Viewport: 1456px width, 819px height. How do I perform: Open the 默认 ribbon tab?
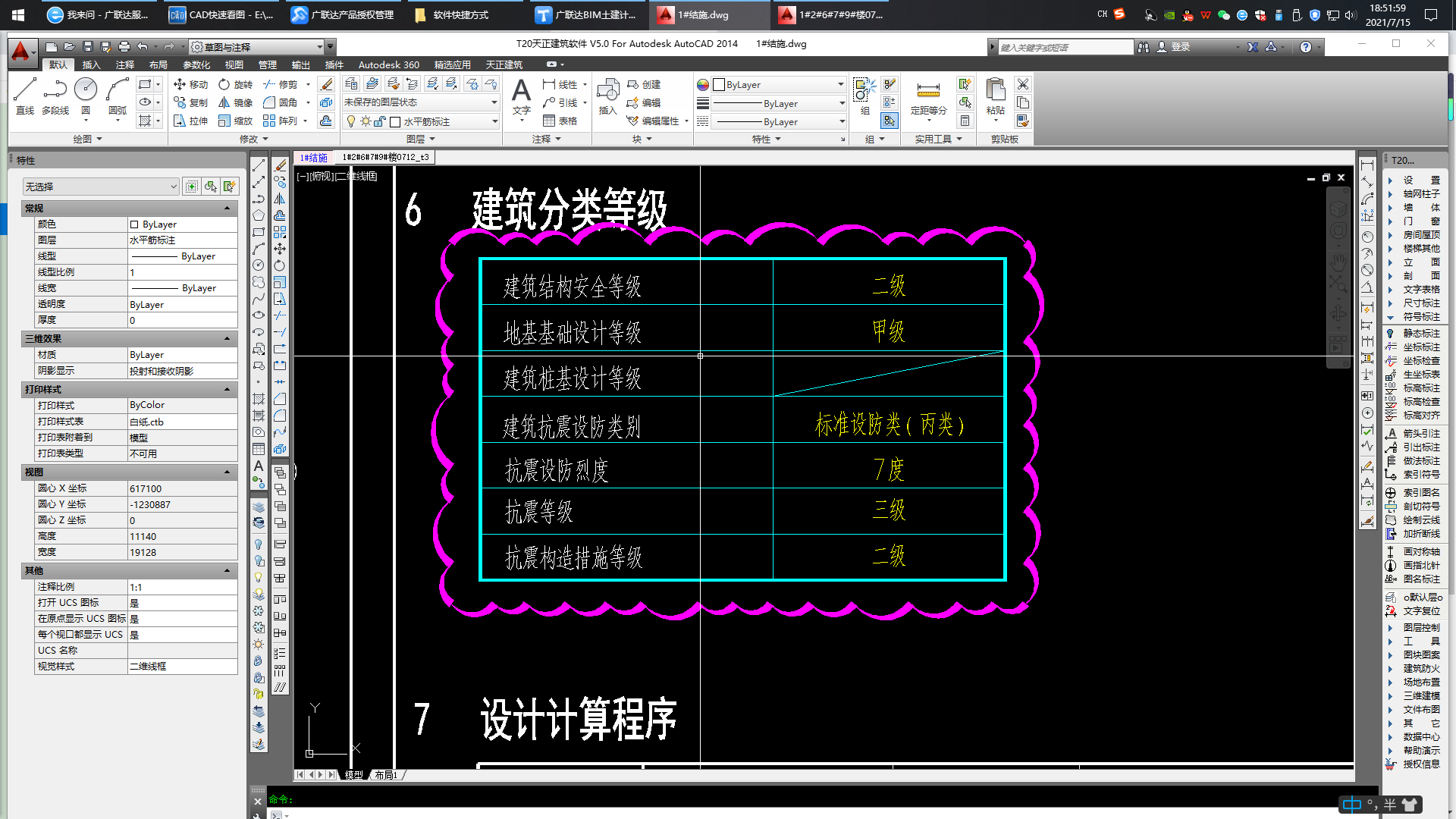tap(58, 65)
